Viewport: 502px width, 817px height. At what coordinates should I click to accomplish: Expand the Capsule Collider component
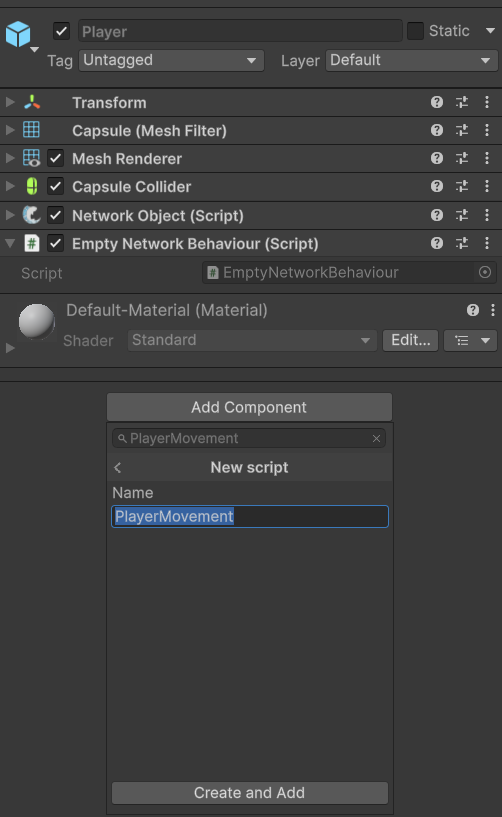point(10,187)
